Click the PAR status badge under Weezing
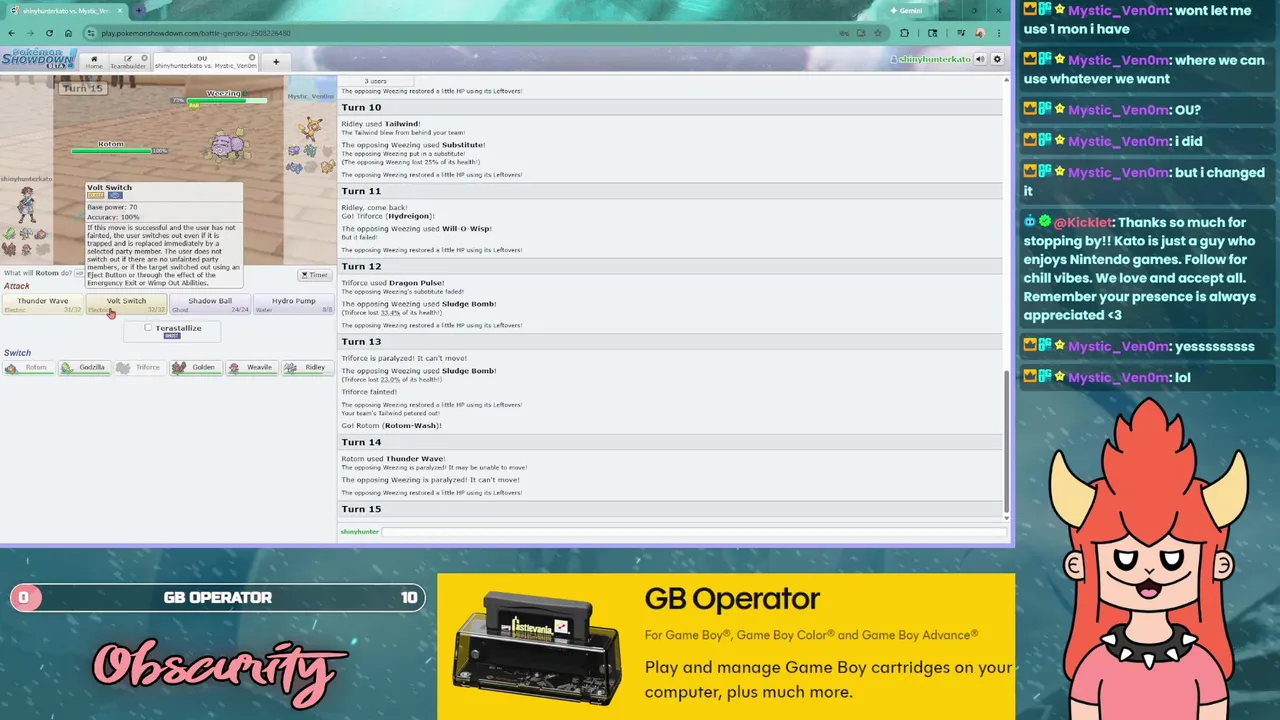The image size is (1280, 720). (x=194, y=105)
